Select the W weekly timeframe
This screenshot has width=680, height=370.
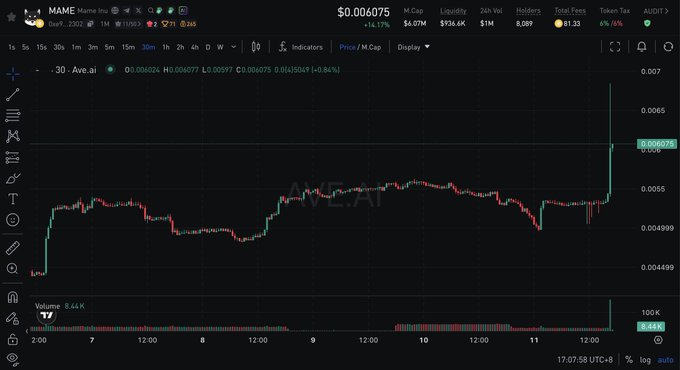click(x=220, y=47)
